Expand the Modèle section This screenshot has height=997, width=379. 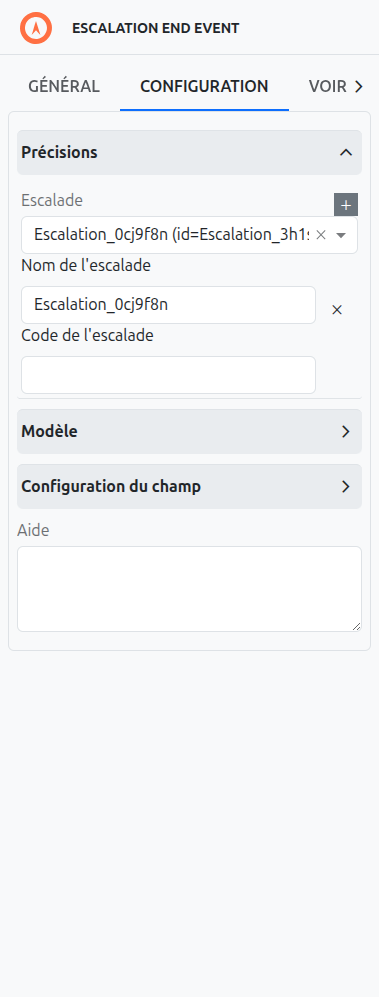click(190, 431)
